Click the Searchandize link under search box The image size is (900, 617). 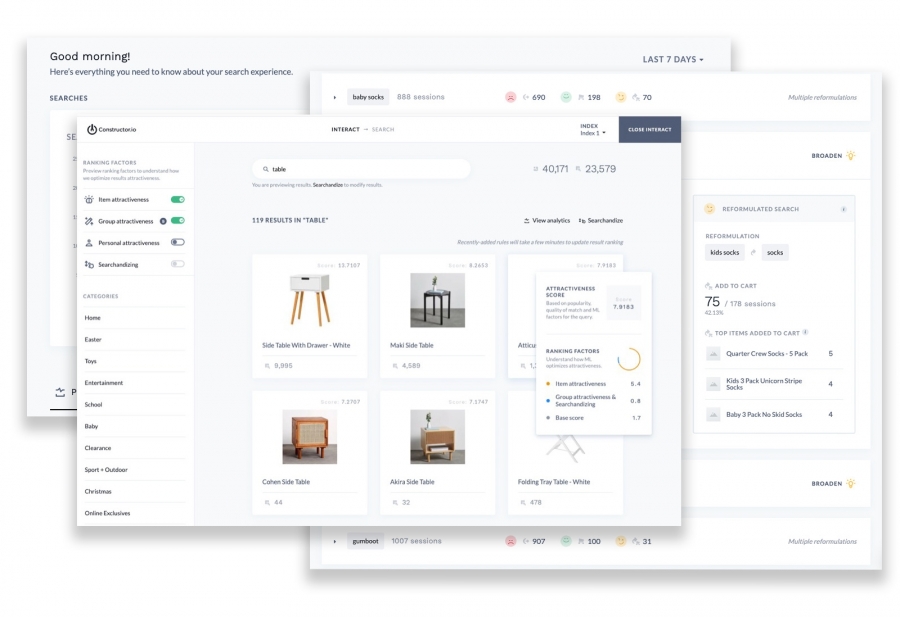[x=328, y=185]
